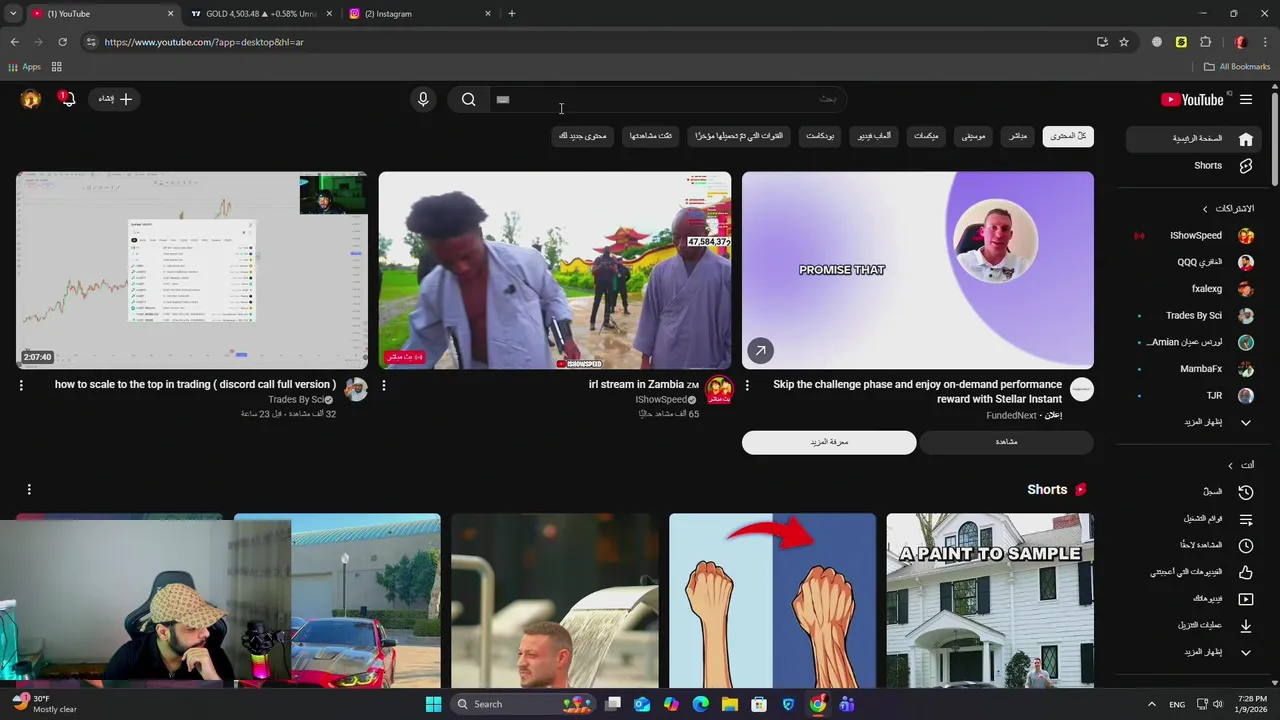
Task: Open the IShowSpeed channel avatar under video
Action: tap(719, 390)
